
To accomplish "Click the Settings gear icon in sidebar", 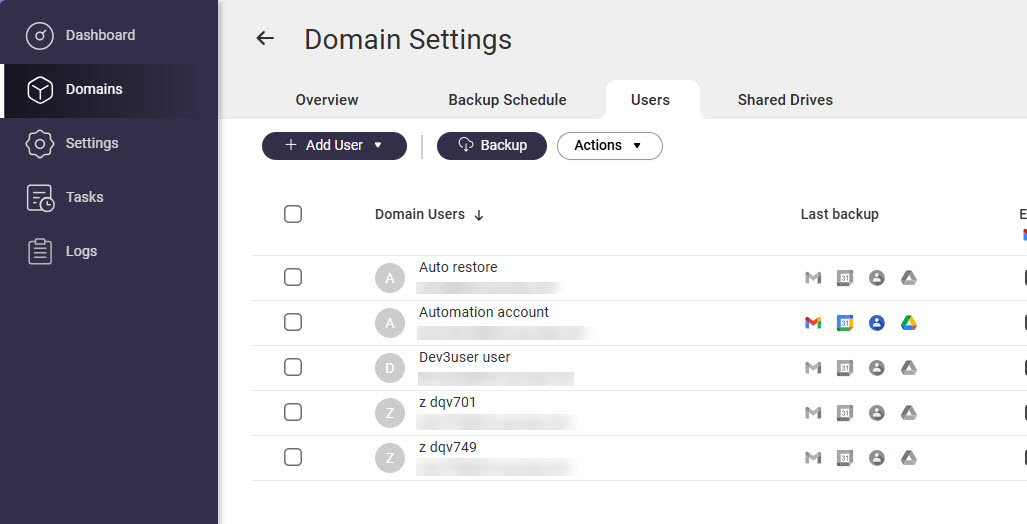I will click(x=39, y=143).
